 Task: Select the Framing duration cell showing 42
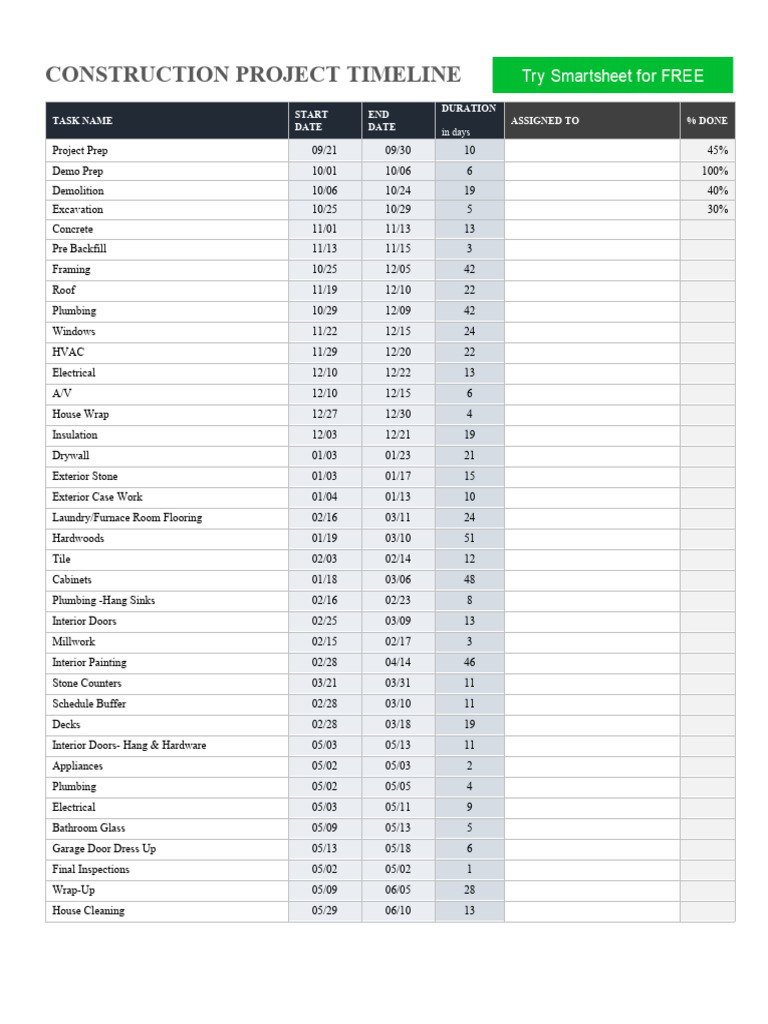pyautogui.click(x=470, y=269)
